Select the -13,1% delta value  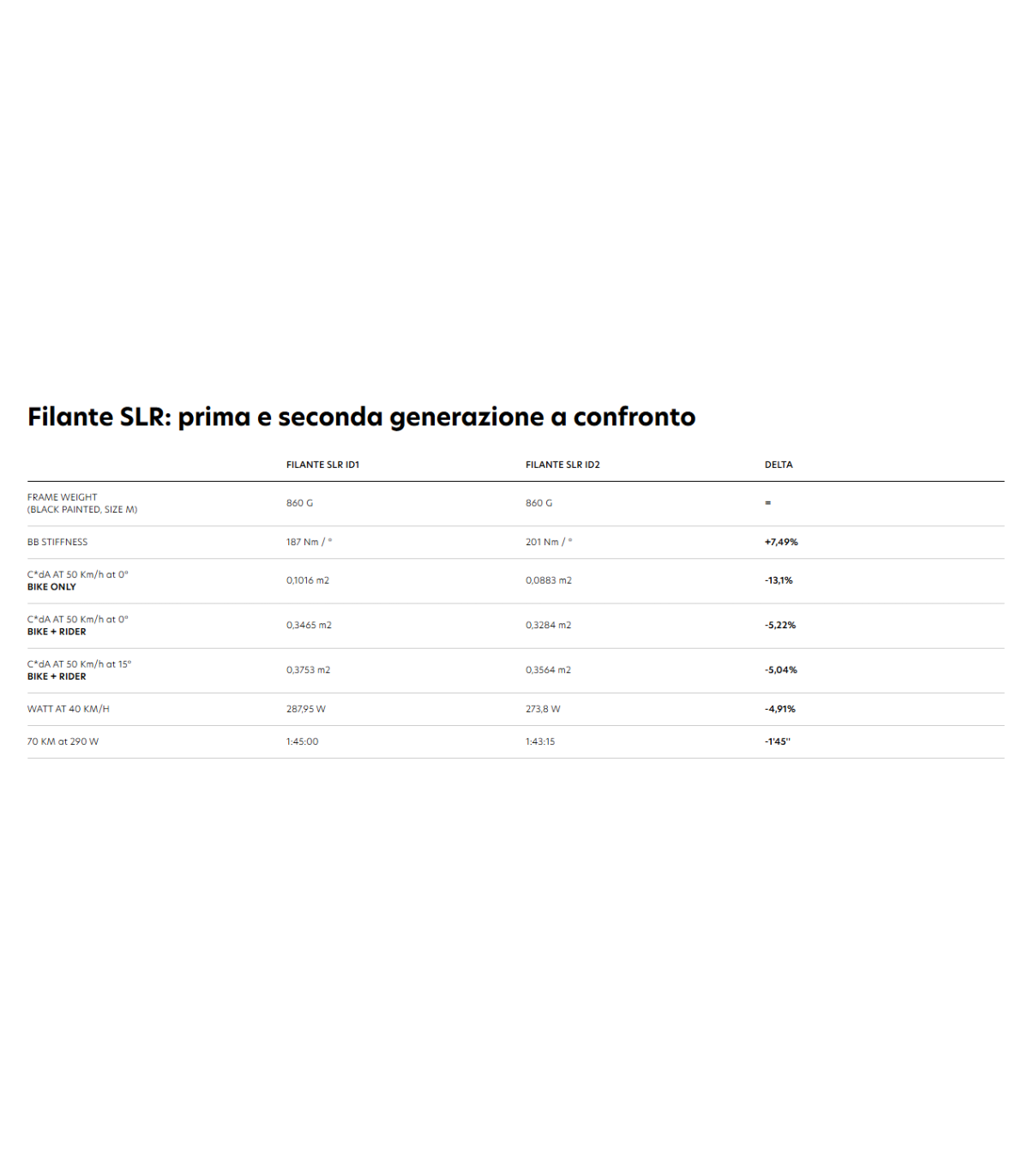779,581
